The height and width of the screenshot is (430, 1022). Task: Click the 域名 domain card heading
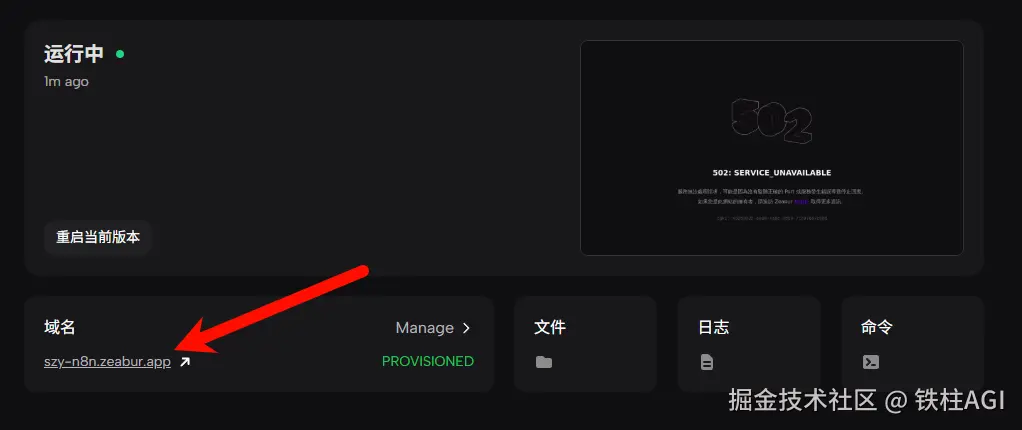(60, 328)
